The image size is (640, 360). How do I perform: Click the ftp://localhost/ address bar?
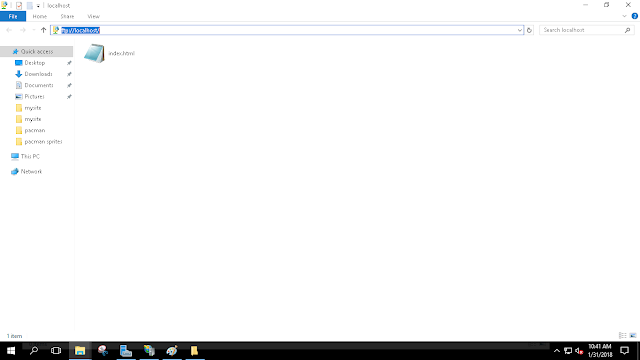pyautogui.click(x=287, y=30)
